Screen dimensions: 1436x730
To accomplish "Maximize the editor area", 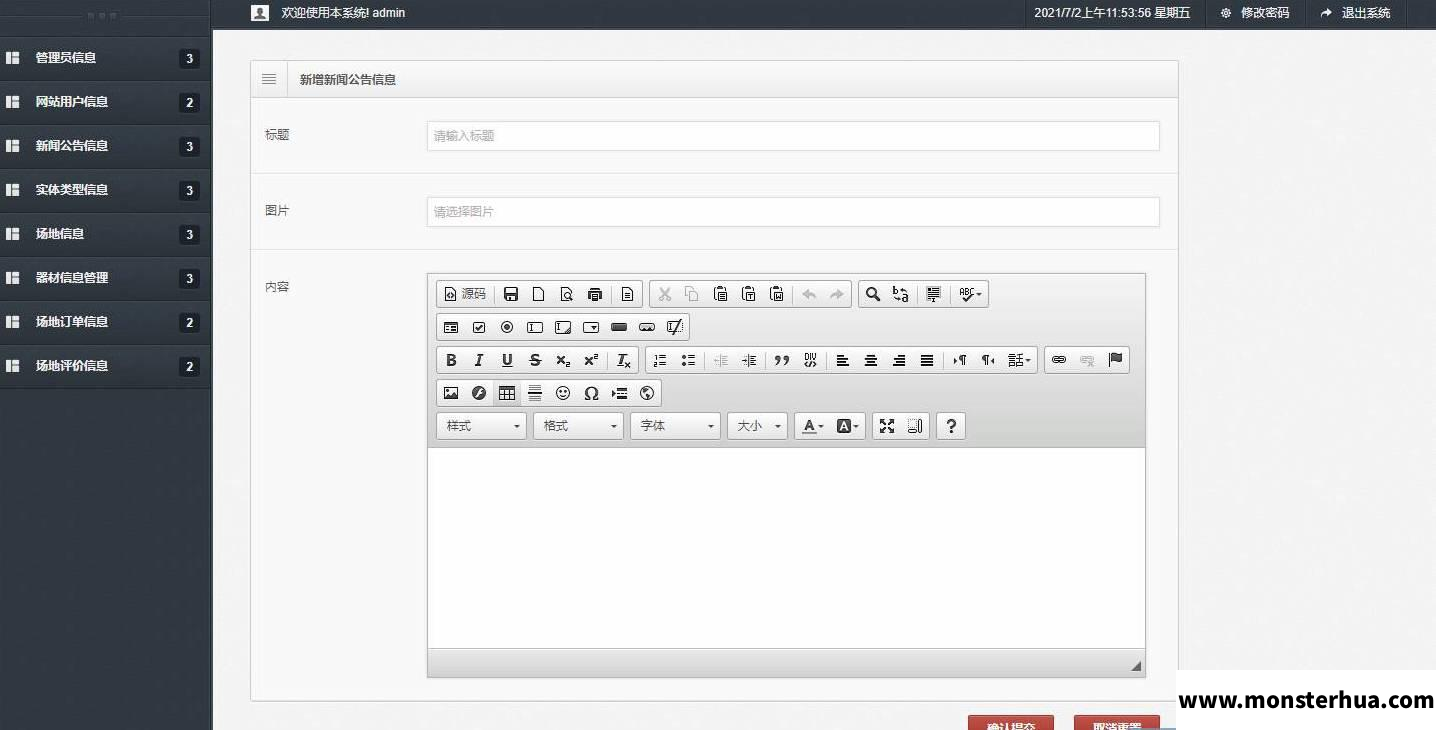I will pyautogui.click(x=887, y=426).
